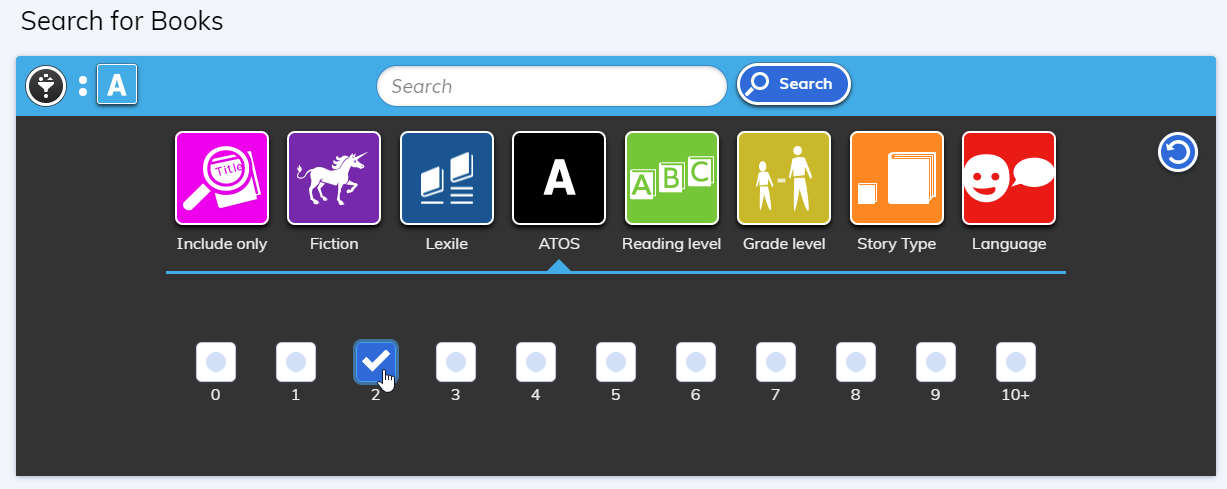
Task: Check the ATOS level 9 box
Action: 936,362
